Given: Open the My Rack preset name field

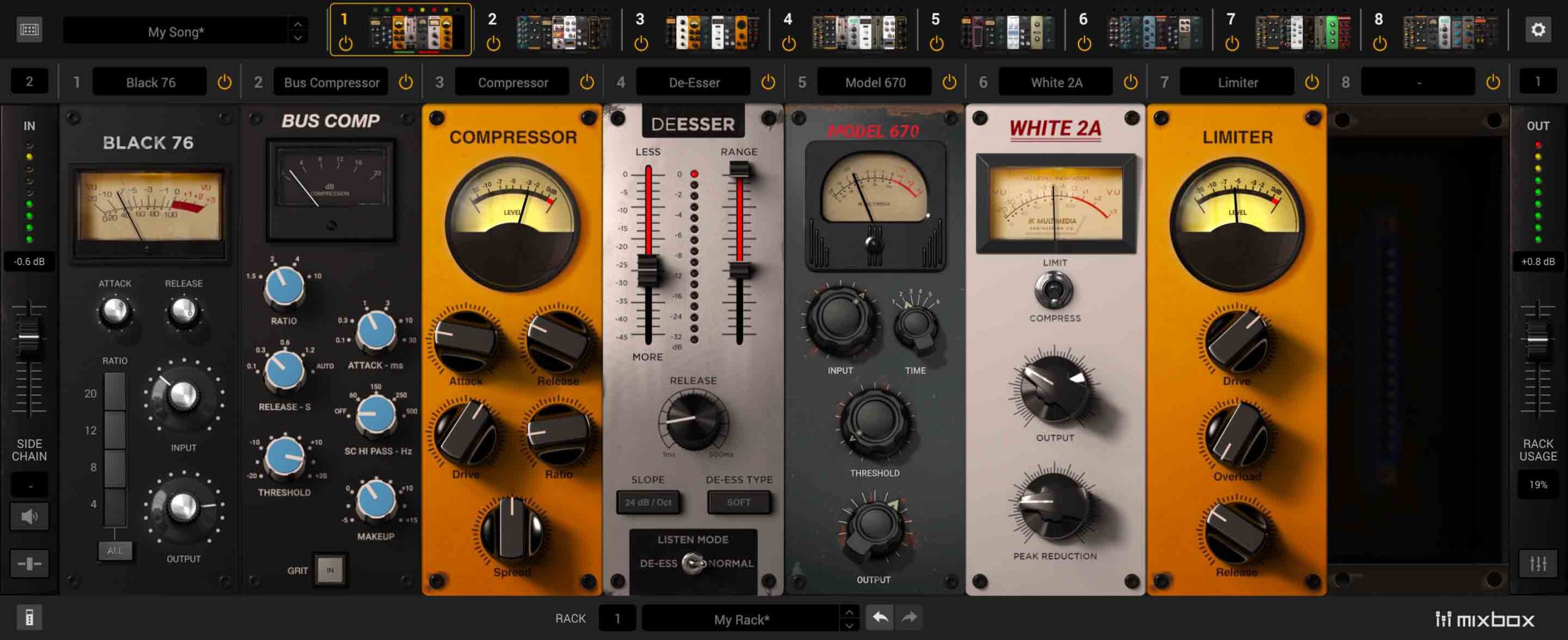Looking at the screenshot, I should (x=741, y=619).
